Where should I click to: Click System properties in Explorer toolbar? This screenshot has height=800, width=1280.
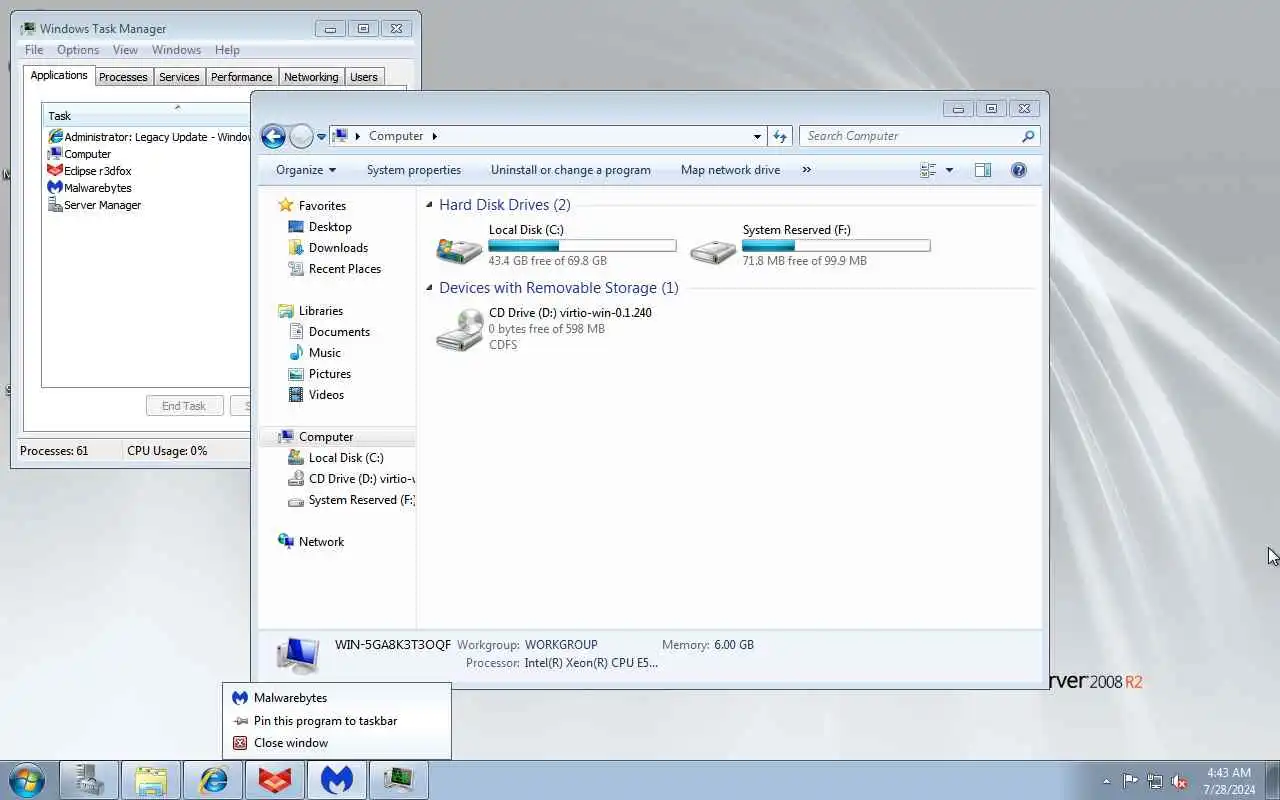click(x=414, y=170)
